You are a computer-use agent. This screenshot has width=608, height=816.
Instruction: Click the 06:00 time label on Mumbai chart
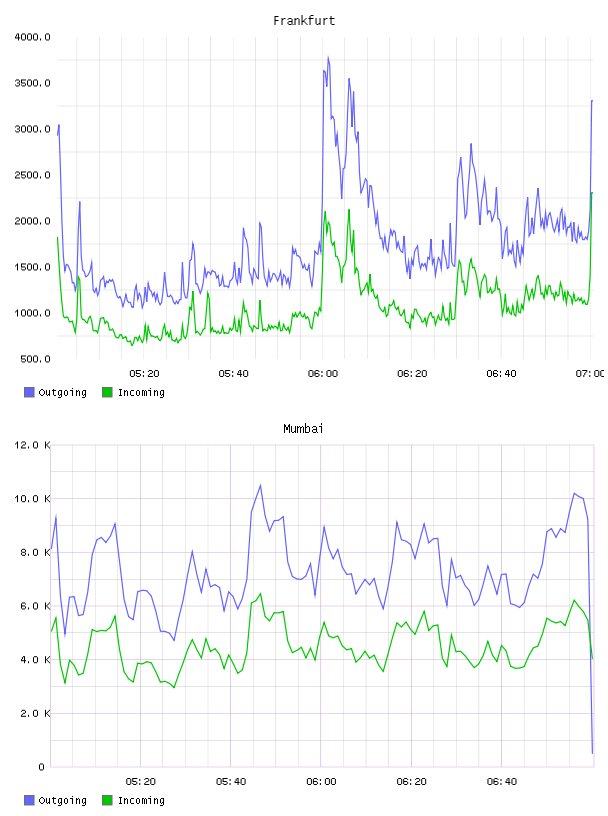click(x=321, y=782)
